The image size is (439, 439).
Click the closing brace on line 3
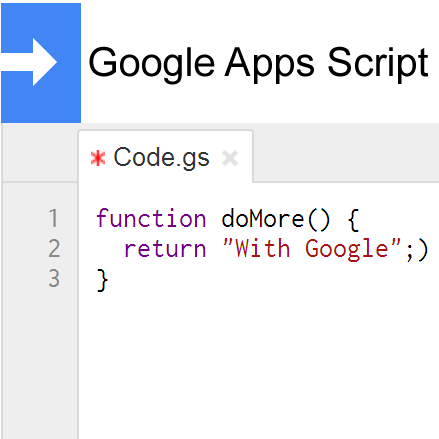[102, 280]
